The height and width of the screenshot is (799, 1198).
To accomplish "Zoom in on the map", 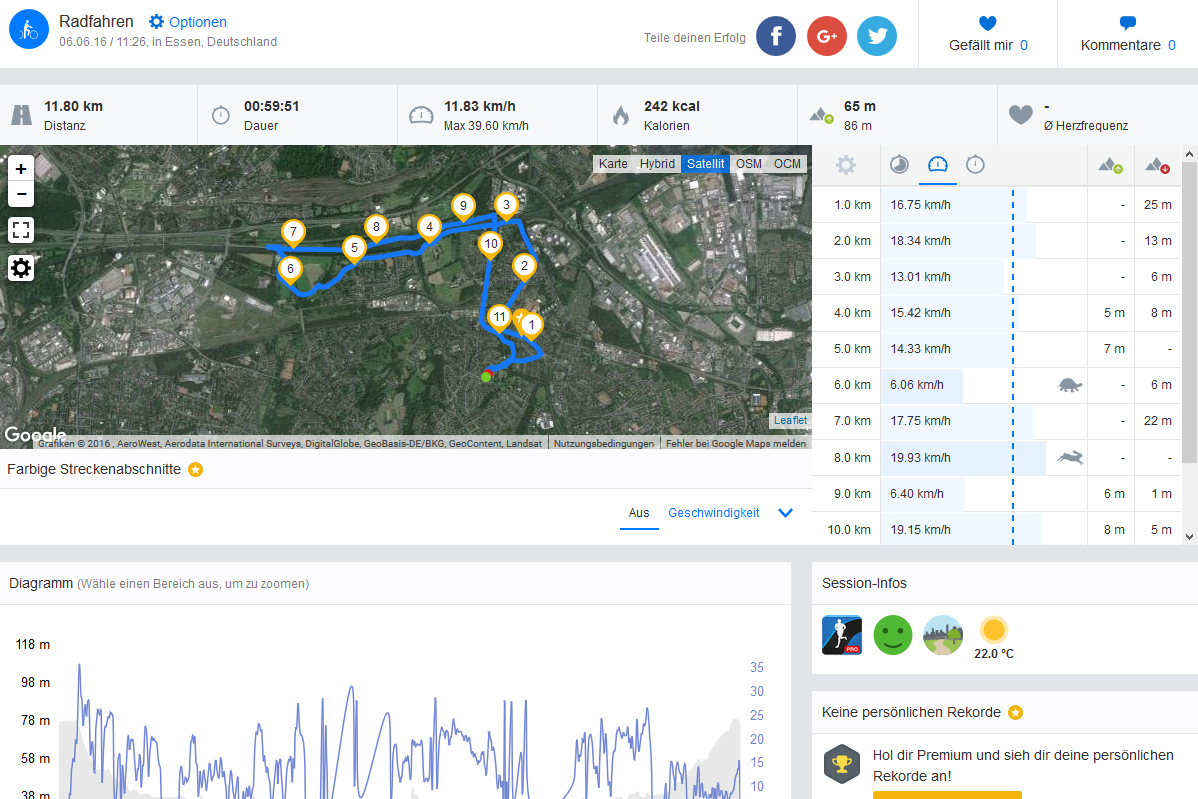I will [21, 169].
